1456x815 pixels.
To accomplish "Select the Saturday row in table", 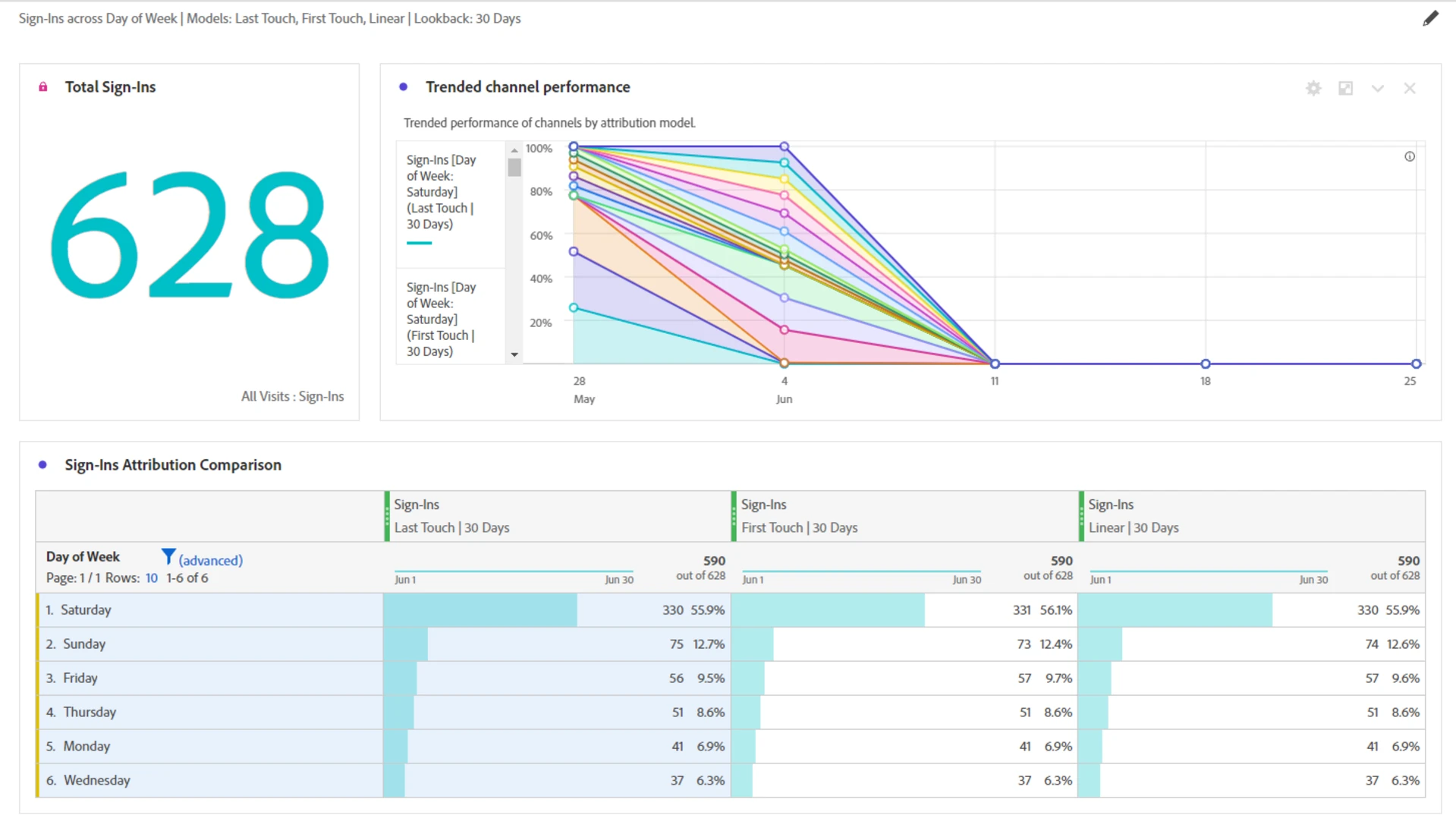I will coord(86,610).
